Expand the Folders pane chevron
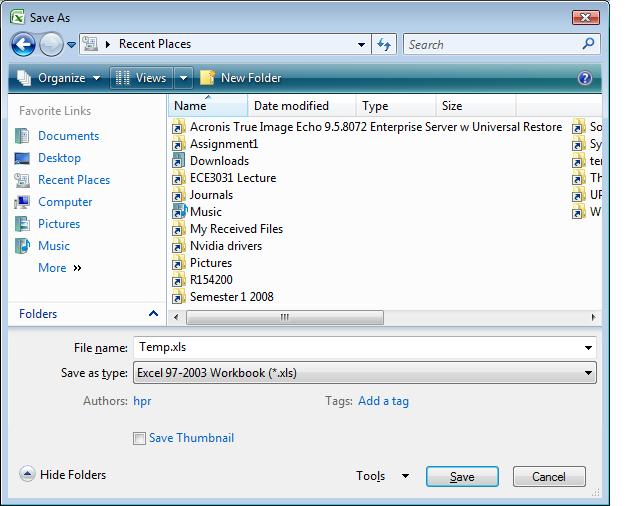The image size is (640, 506). 153,313
